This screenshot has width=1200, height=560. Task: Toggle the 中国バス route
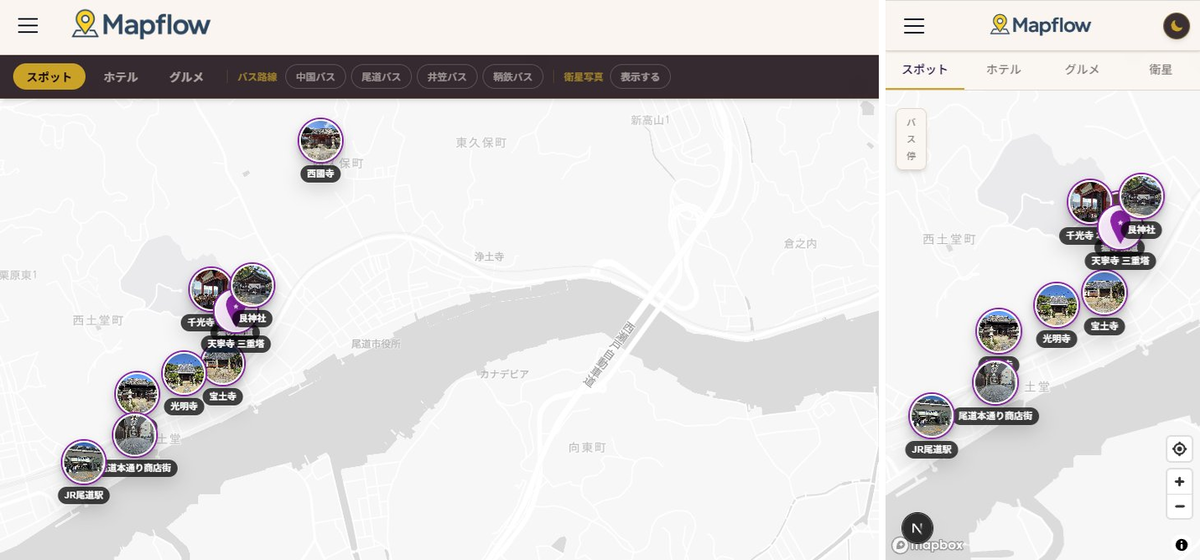point(316,77)
